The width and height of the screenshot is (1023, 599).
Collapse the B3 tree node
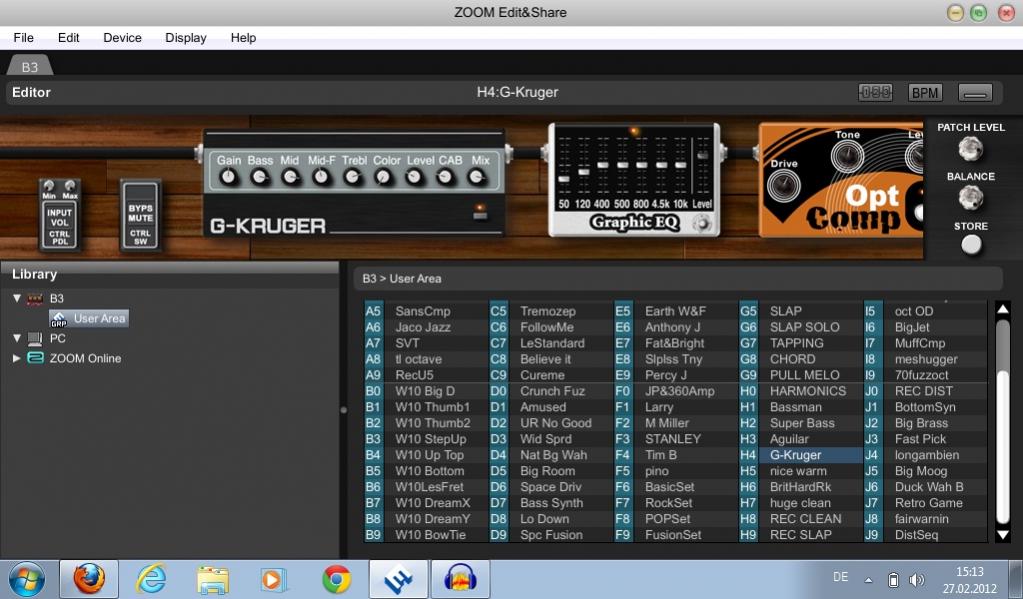[17, 298]
